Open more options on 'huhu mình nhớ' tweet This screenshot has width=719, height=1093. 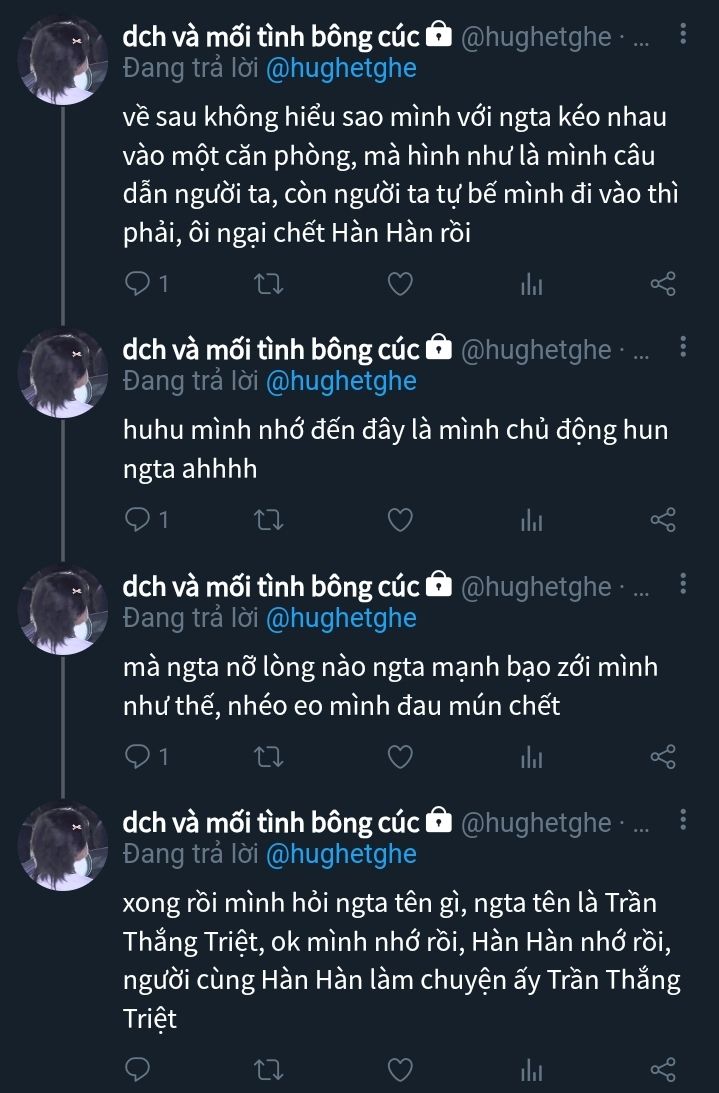[x=683, y=348]
